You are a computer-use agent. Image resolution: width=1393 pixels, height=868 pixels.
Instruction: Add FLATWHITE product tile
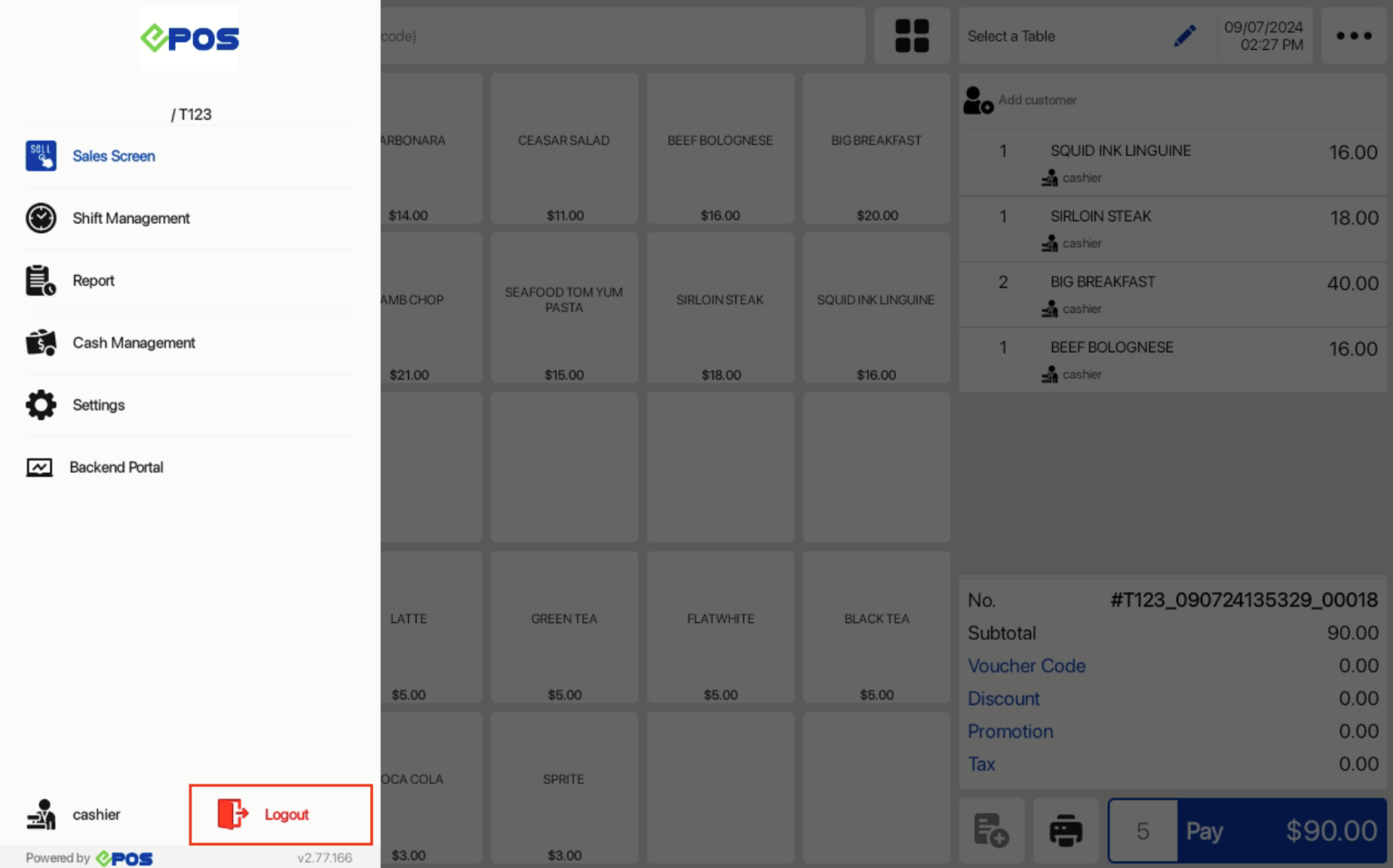(x=720, y=628)
